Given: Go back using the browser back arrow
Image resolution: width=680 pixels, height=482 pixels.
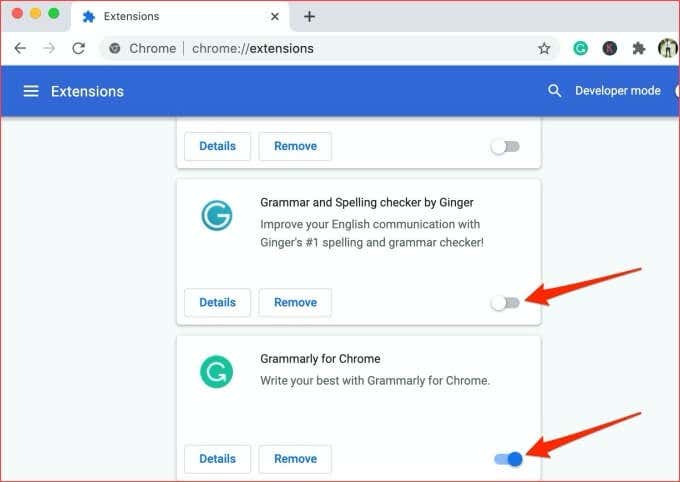Looking at the screenshot, I should click(x=20, y=48).
